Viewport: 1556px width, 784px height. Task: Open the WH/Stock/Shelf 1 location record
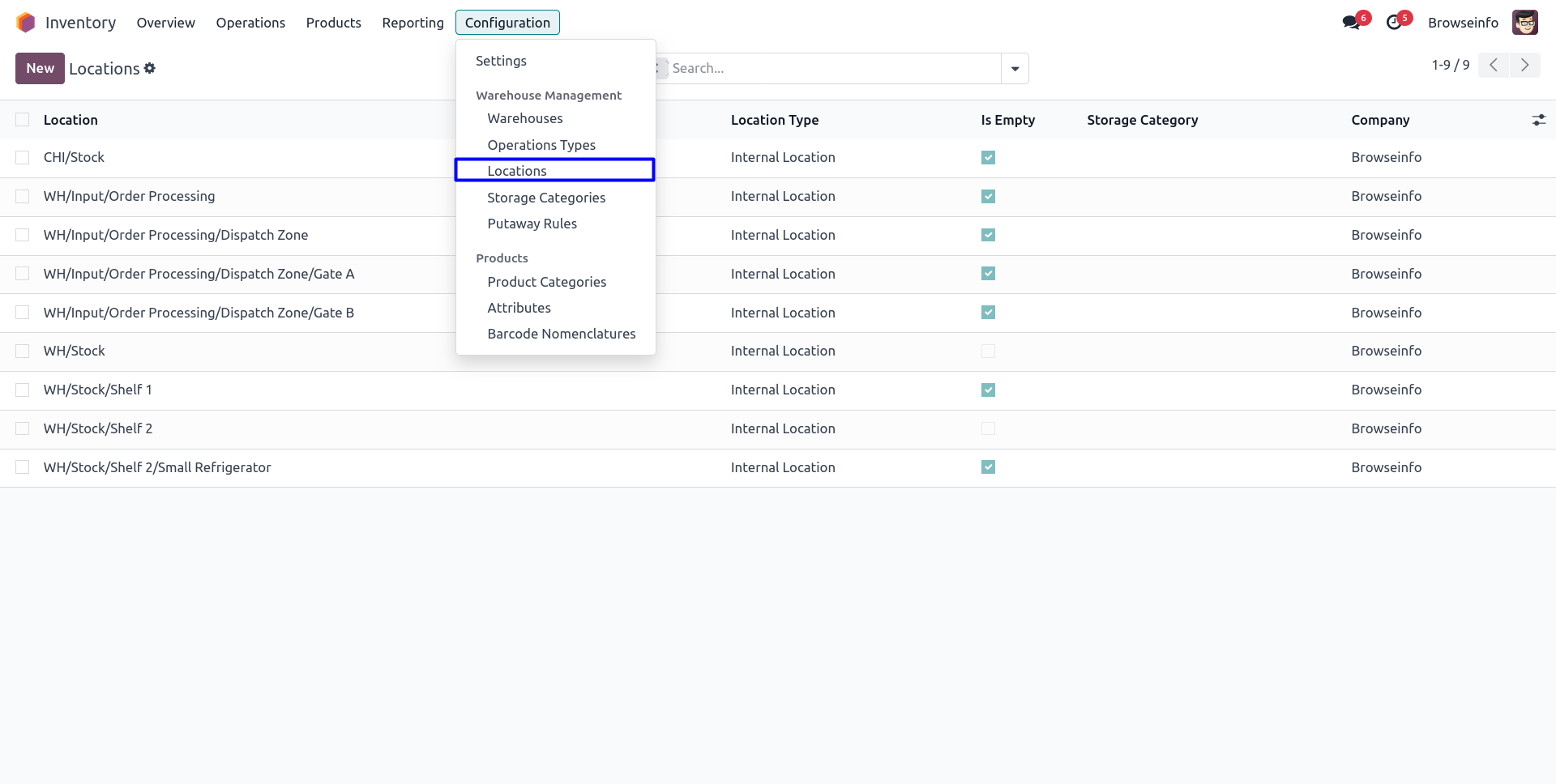97,390
